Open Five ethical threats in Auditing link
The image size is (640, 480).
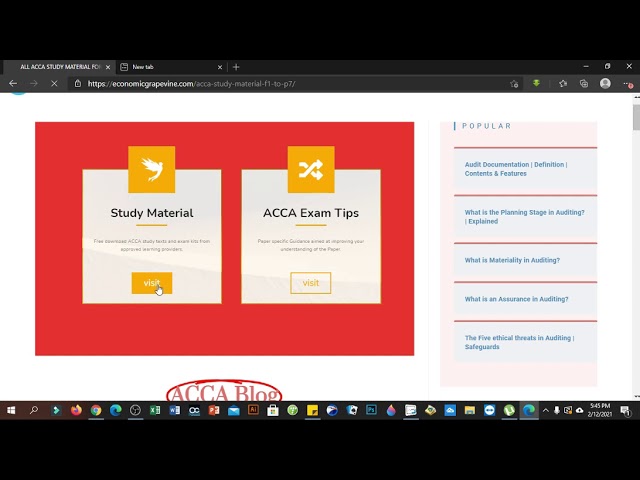point(519,342)
